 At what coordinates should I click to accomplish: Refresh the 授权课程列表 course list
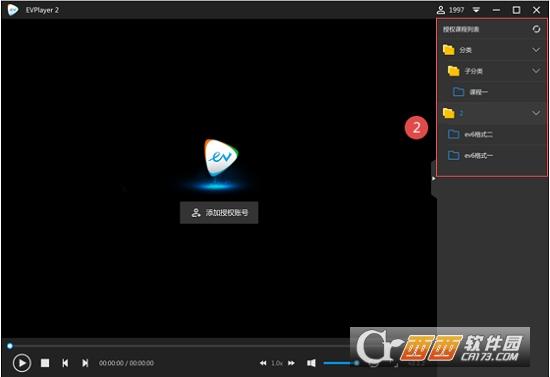click(536, 29)
